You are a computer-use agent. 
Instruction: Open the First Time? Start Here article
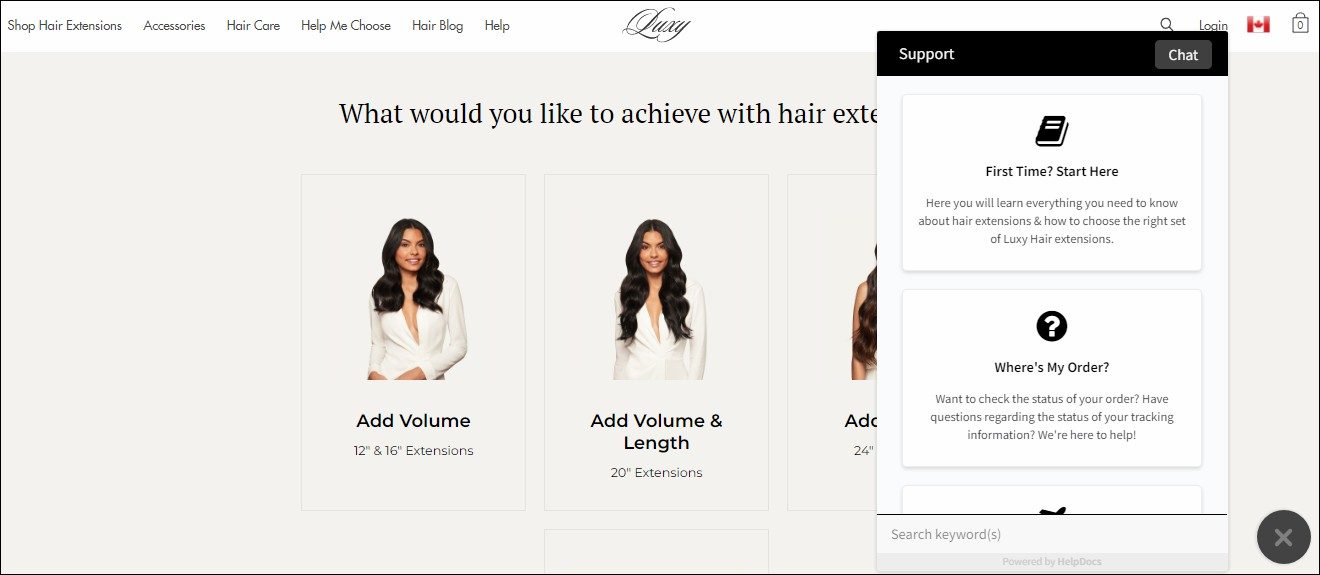coord(1052,183)
